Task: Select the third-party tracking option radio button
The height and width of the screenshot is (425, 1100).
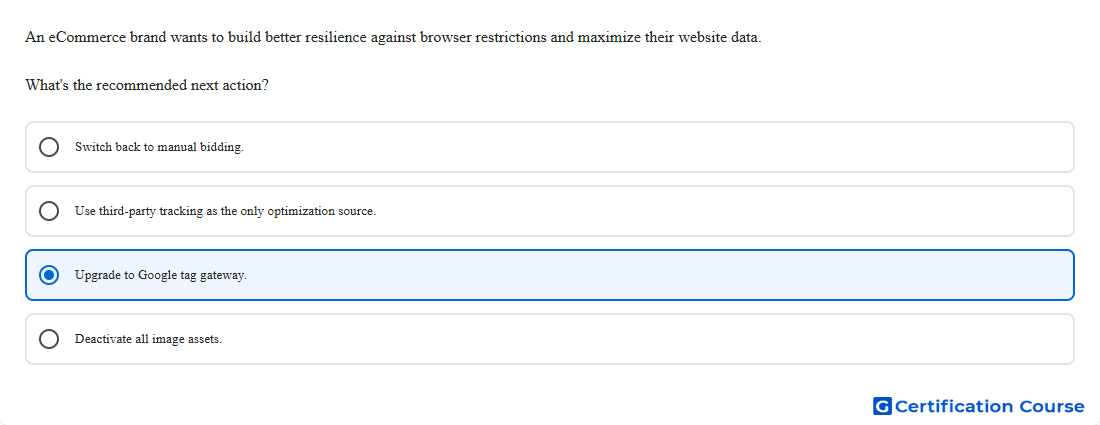Action: coord(49,211)
